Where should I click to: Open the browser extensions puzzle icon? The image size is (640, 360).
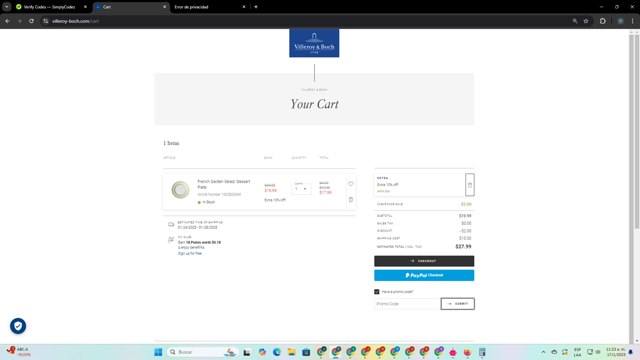point(602,21)
